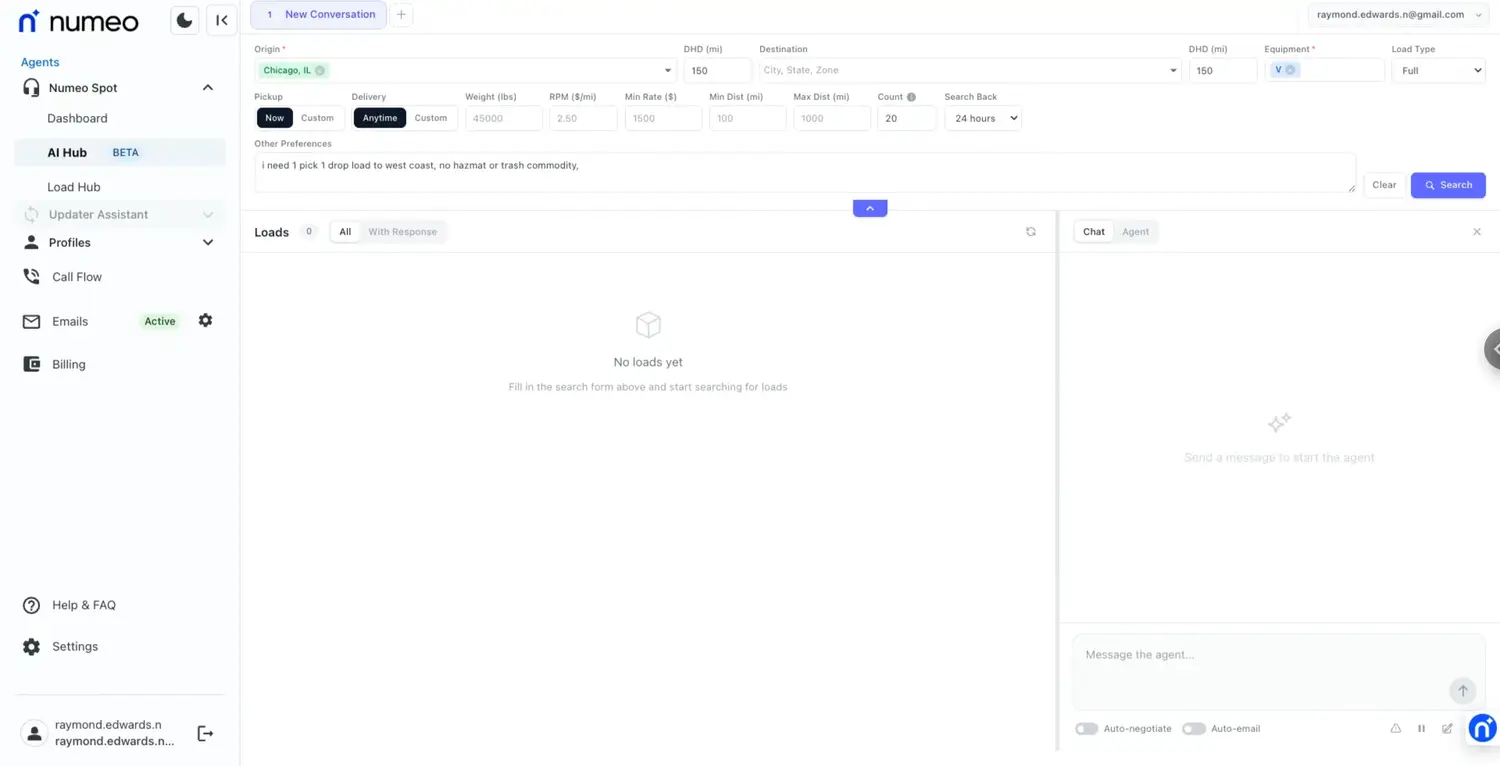Switch to the Agent tab
The height and width of the screenshot is (766, 1500).
pos(1135,232)
